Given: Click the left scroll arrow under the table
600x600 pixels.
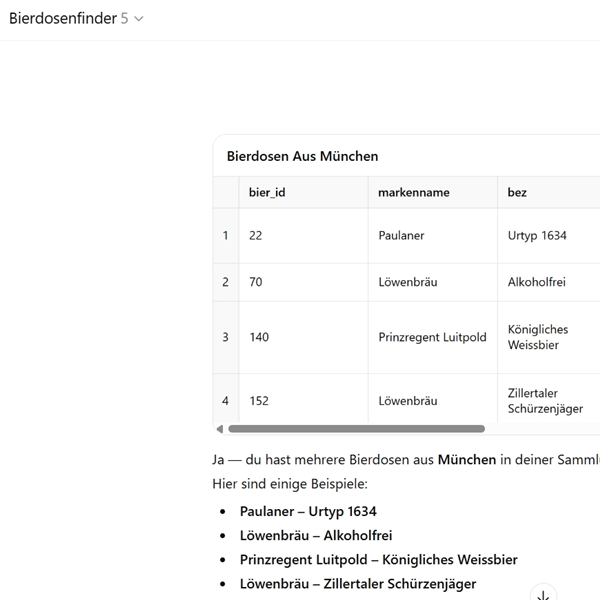Looking at the screenshot, I should coord(220,429).
